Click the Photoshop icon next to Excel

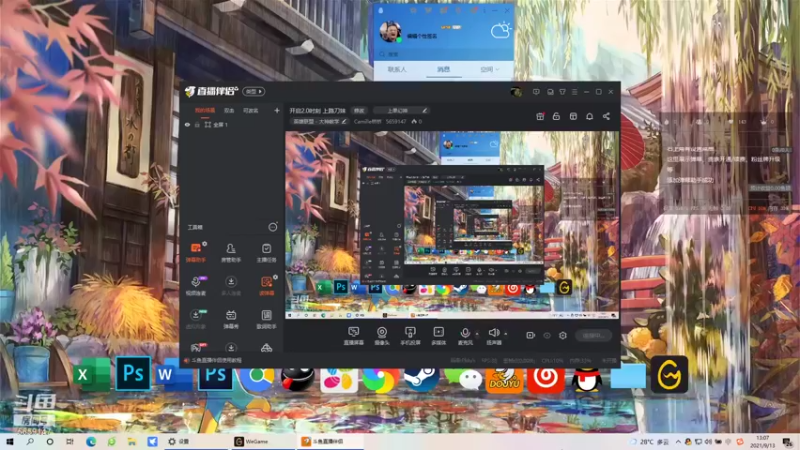(x=133, y=374)
